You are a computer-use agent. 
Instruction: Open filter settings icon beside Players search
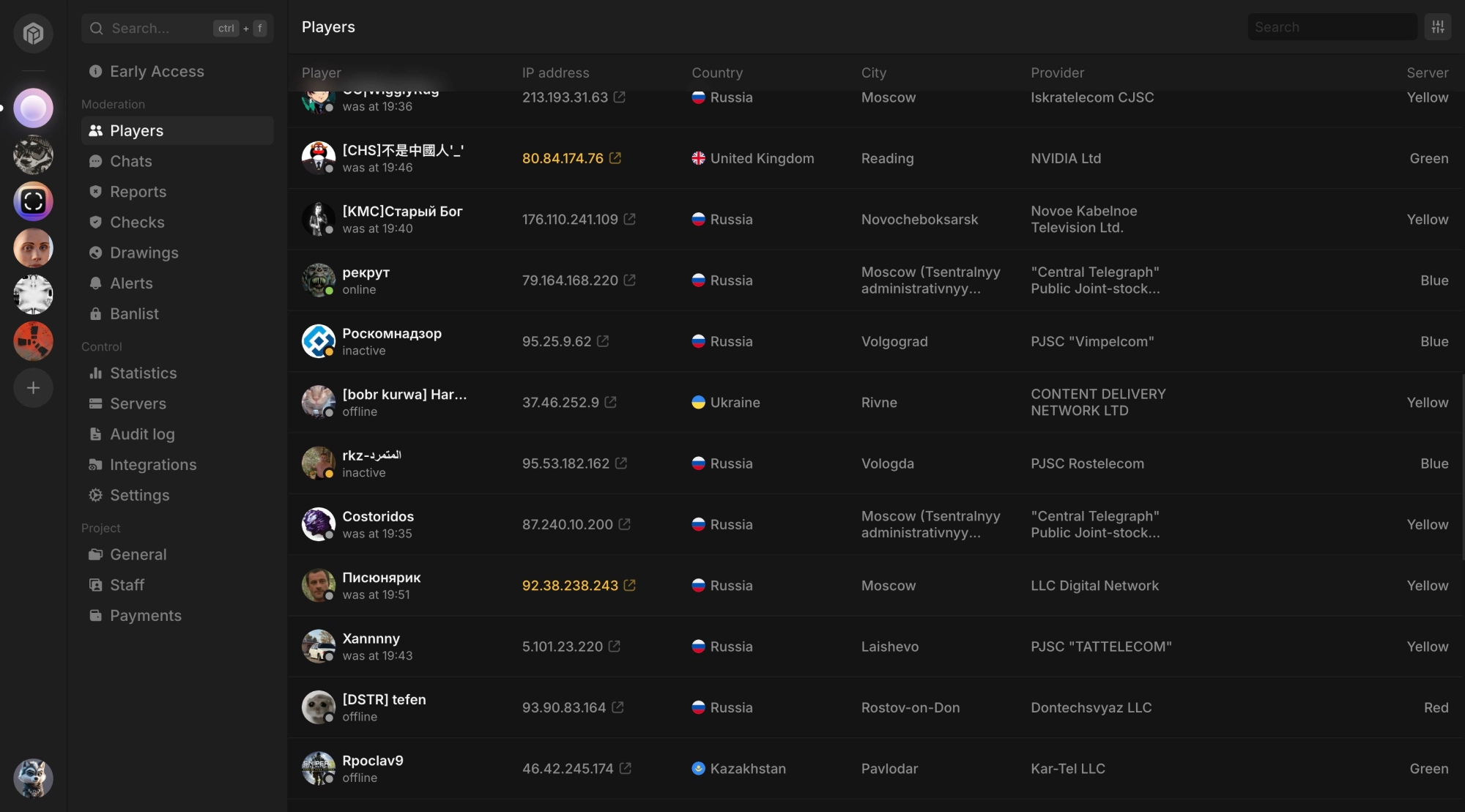pos(1438,27)
